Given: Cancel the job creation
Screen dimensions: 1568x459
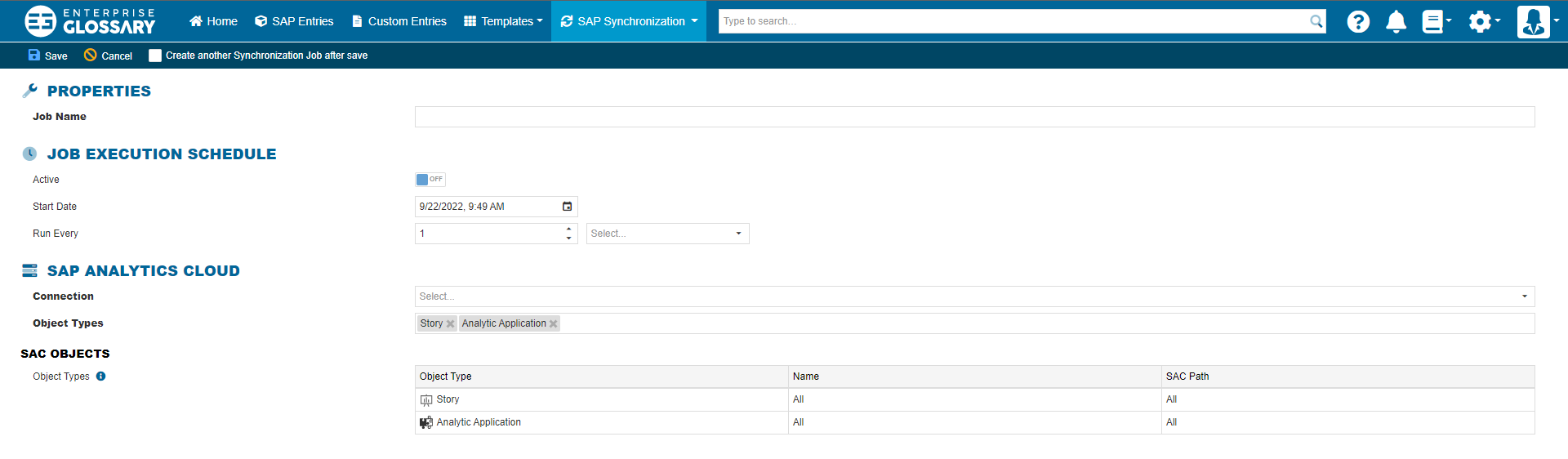Looking at the screenshot, I should 108,56.
